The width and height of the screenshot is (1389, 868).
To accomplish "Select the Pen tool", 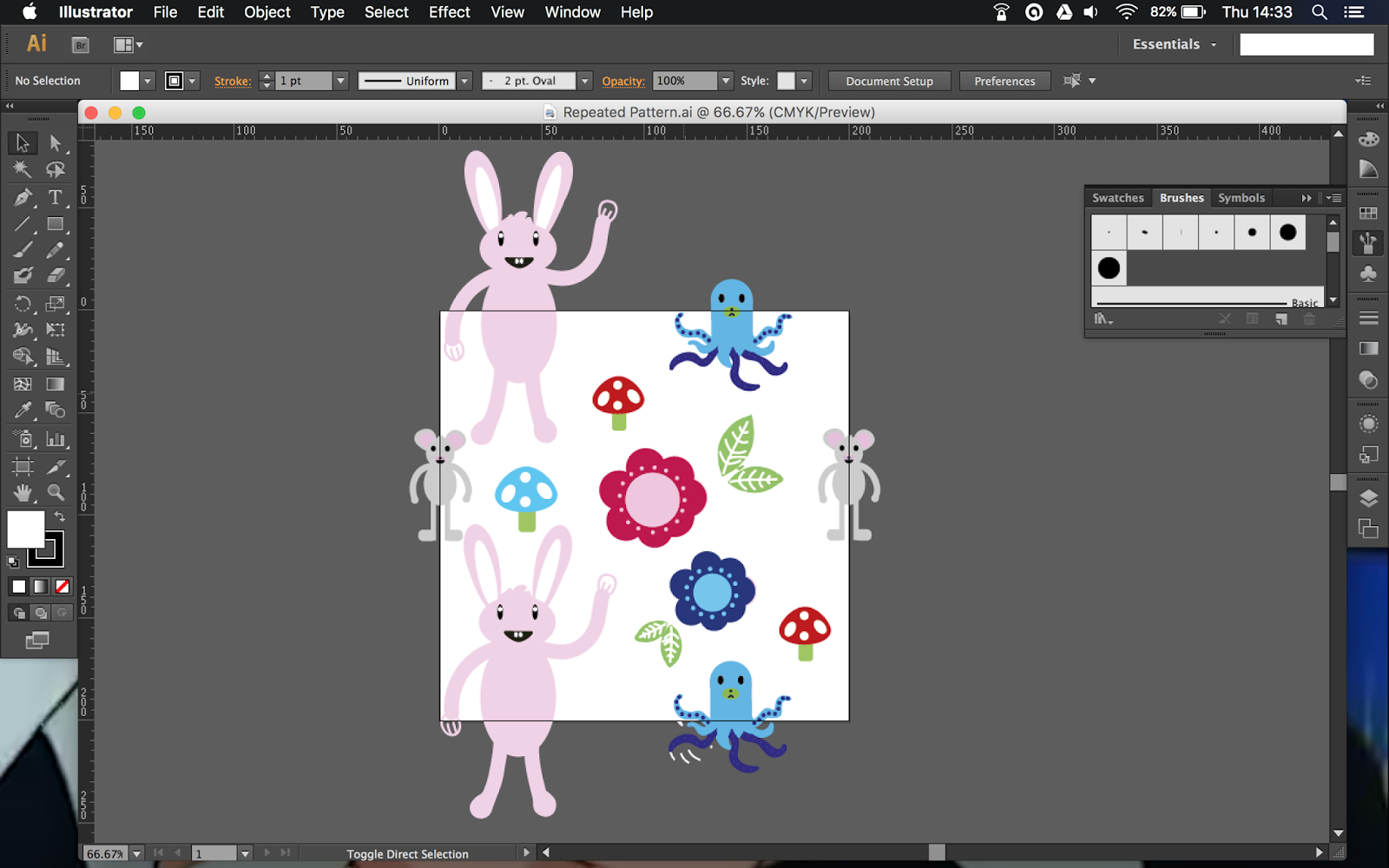I will (23, 197).
